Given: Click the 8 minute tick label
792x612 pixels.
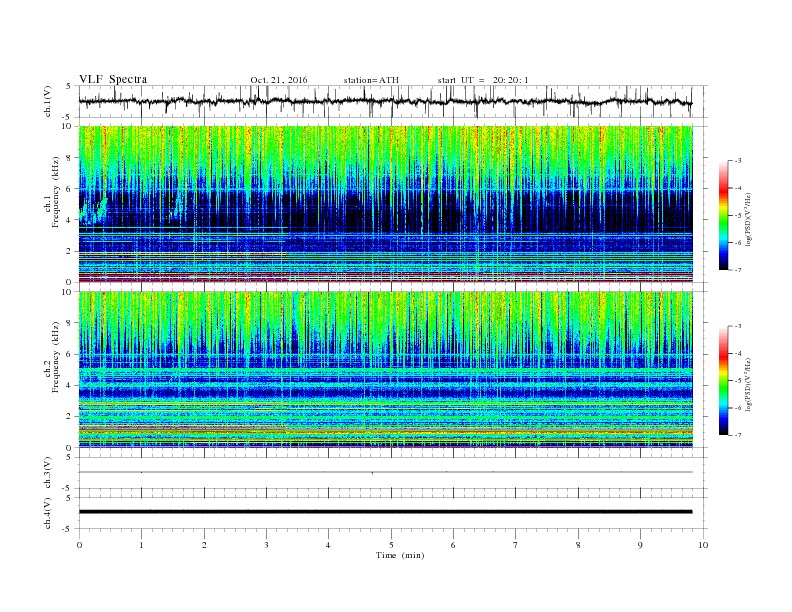Looking at the screenshot, I should click(x=578, y=545).
